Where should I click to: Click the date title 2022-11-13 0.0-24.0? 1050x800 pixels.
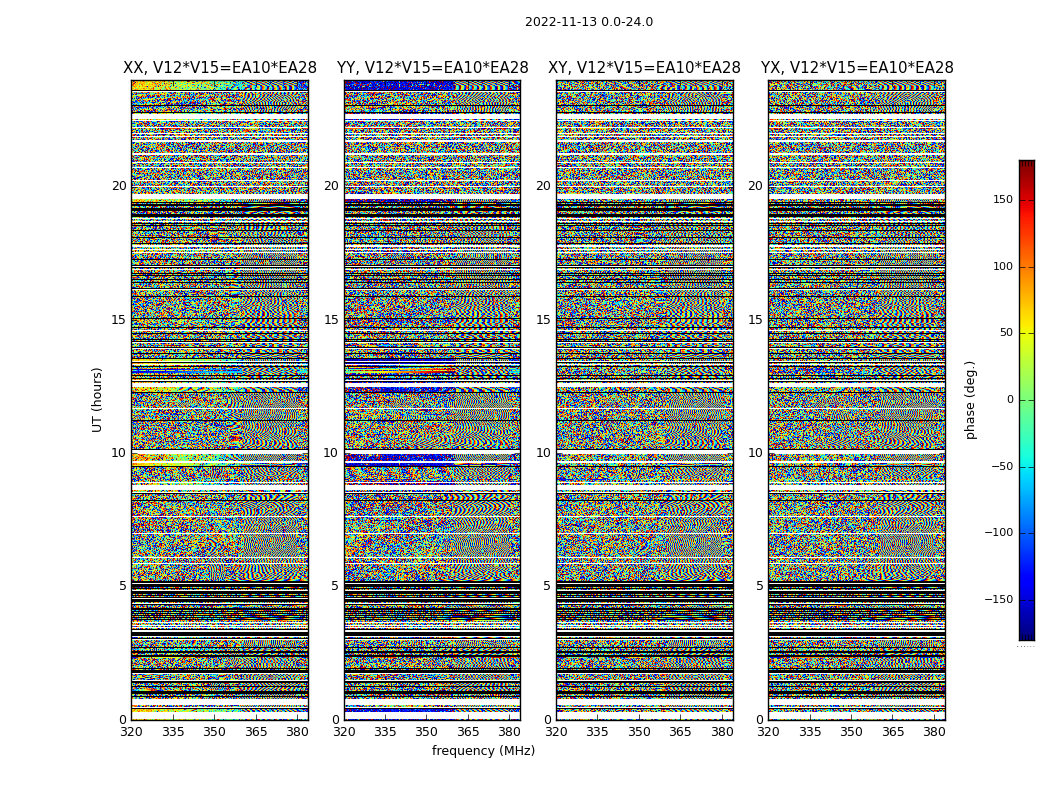coord(588,22)
